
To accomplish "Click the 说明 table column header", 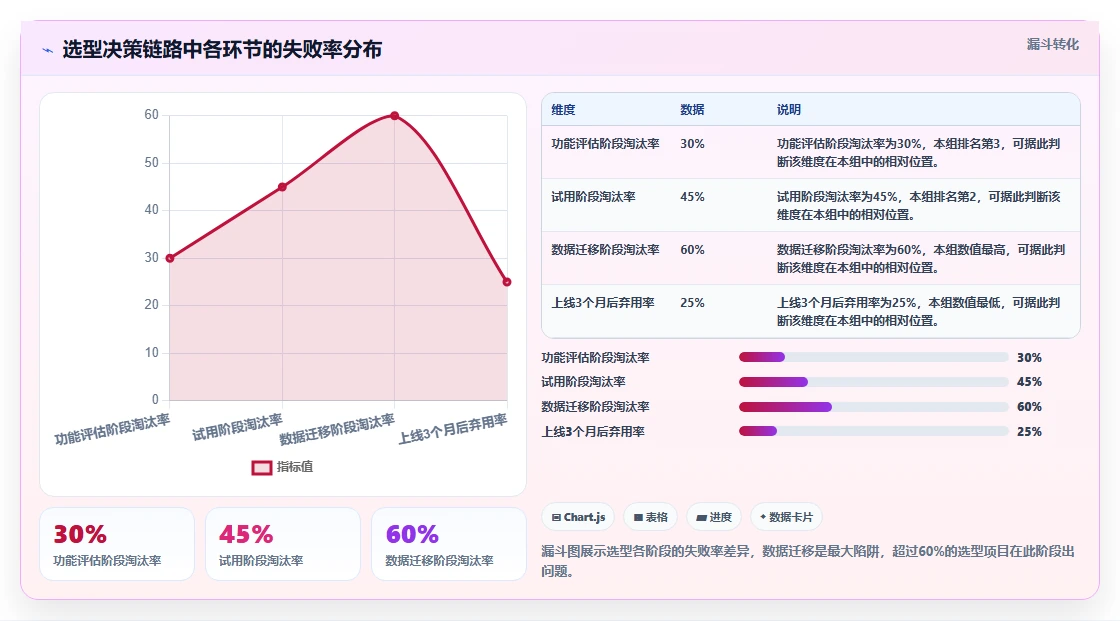I will (789, 109).
